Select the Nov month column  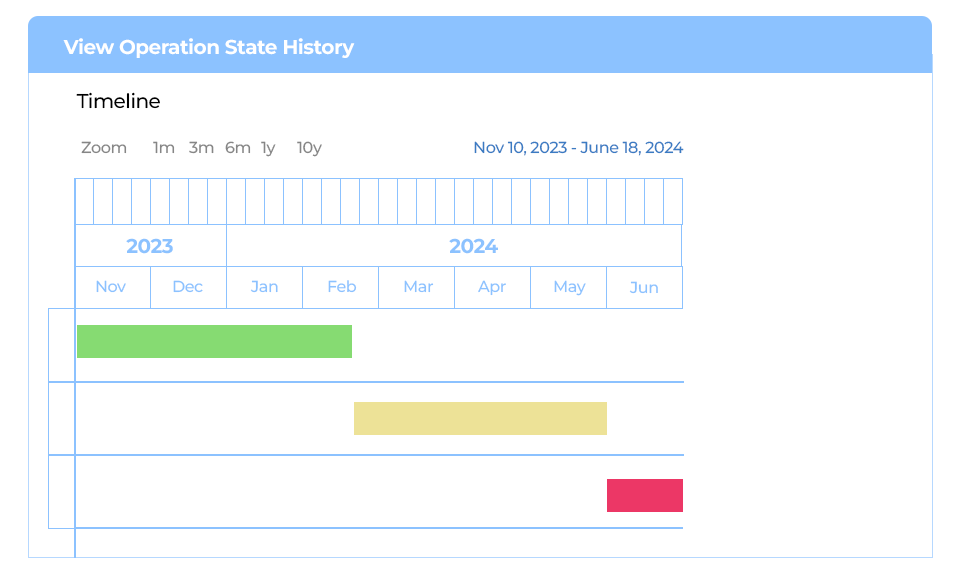[111, 287]
